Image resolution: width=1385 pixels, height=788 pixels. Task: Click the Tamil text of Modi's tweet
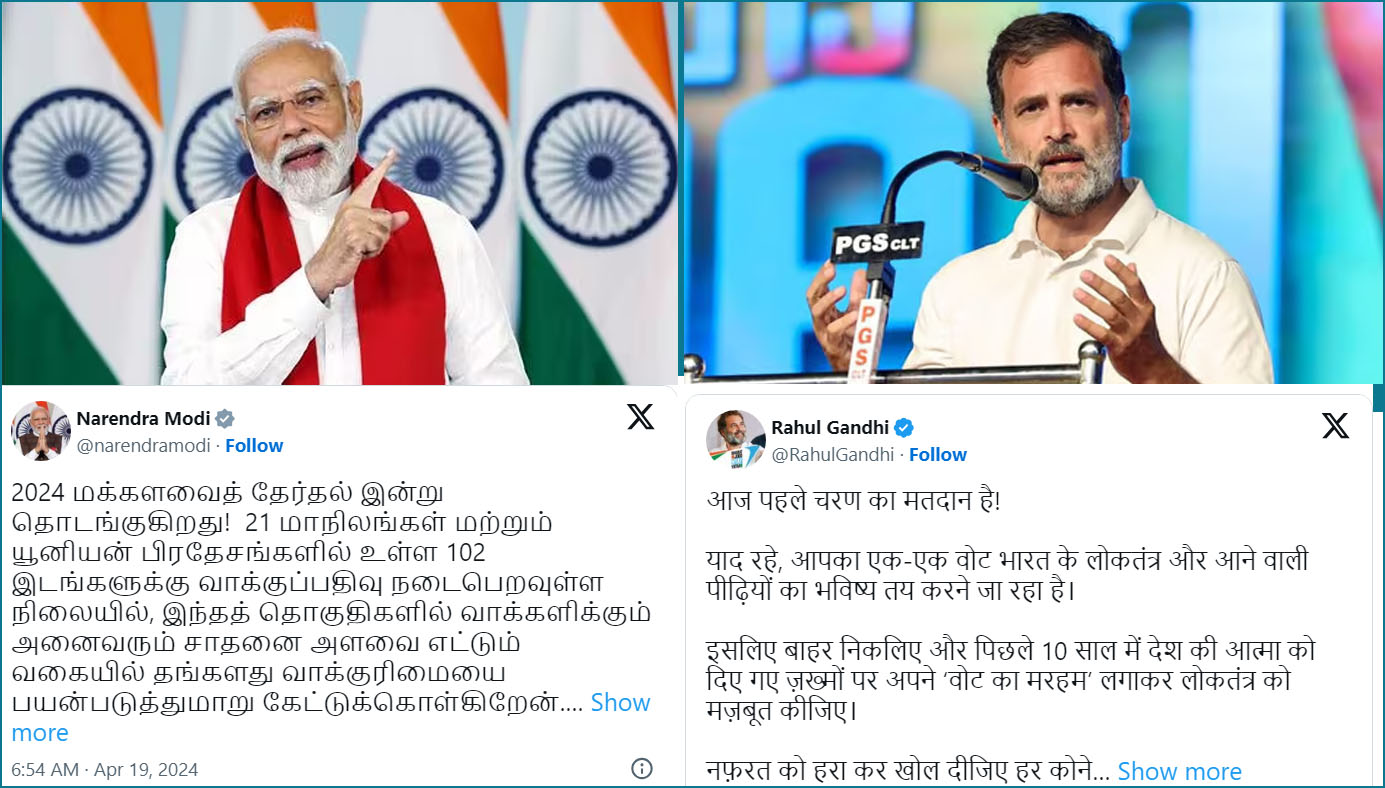tap(300, 597)
